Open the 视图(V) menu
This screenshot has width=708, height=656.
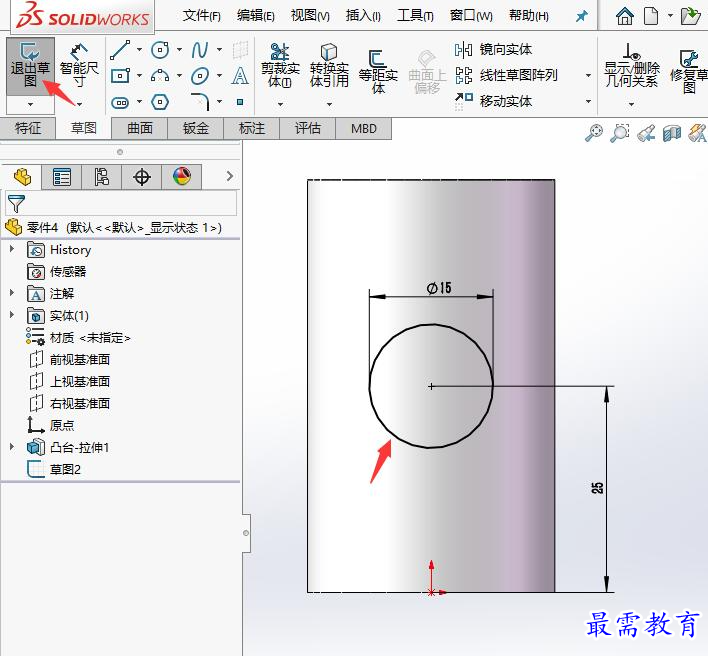pos(310,16)
